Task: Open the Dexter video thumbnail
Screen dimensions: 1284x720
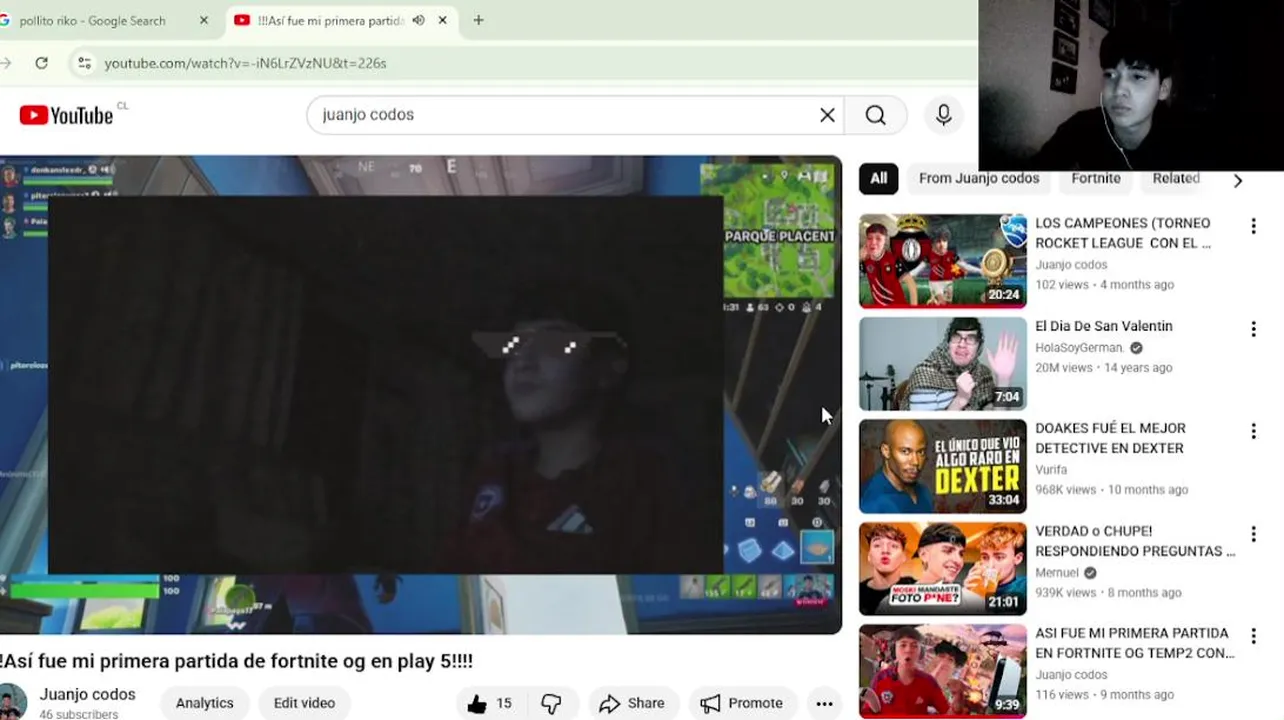Action: (943, 466)
